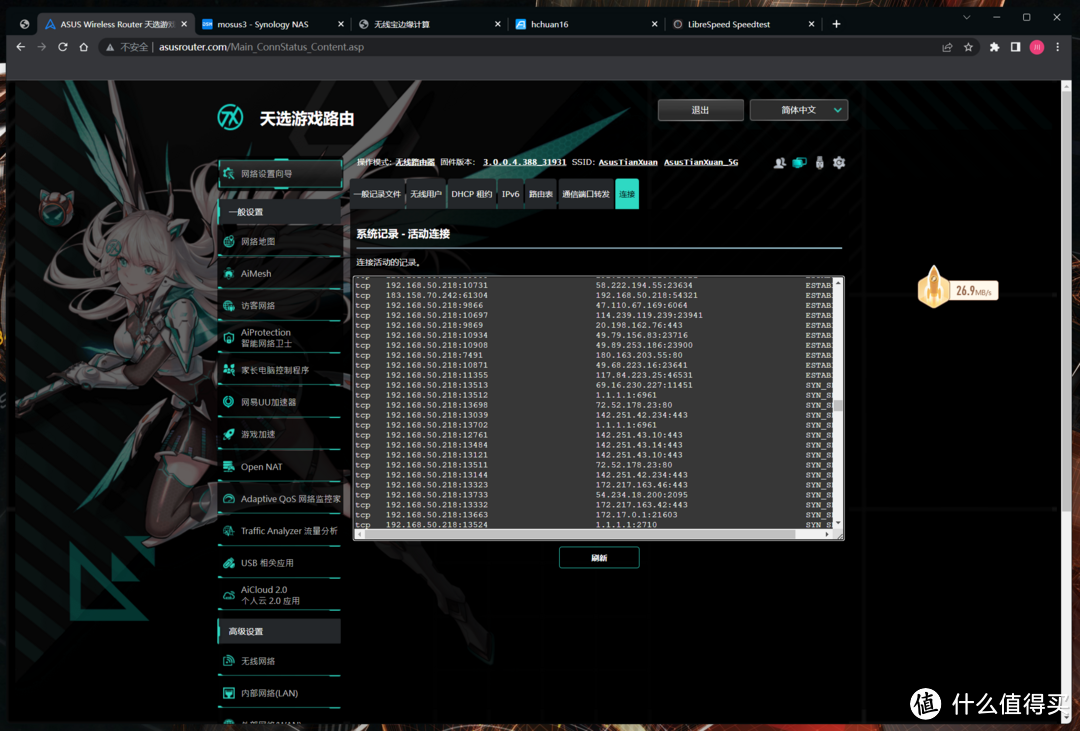Select the Connections (连接) tab
The width and height of the screenshot is (1080, 731).
click(627, 194)
